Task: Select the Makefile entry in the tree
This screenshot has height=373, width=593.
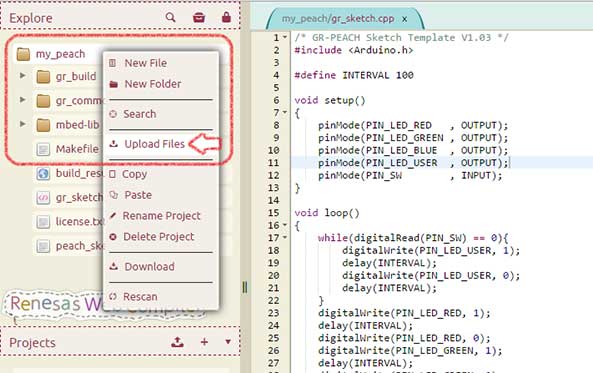Action: 77,149
